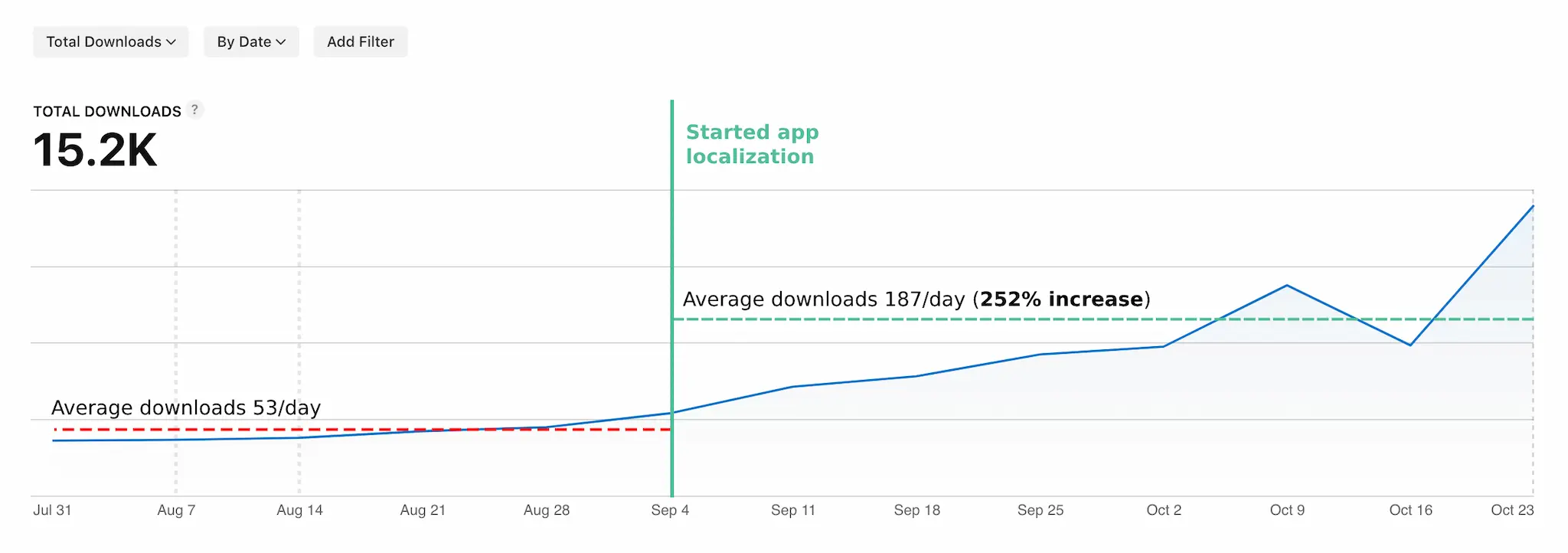Click the 15.2K total downloads value
This screenshot has height=553, width=1568.
click(x=96, y=150)
